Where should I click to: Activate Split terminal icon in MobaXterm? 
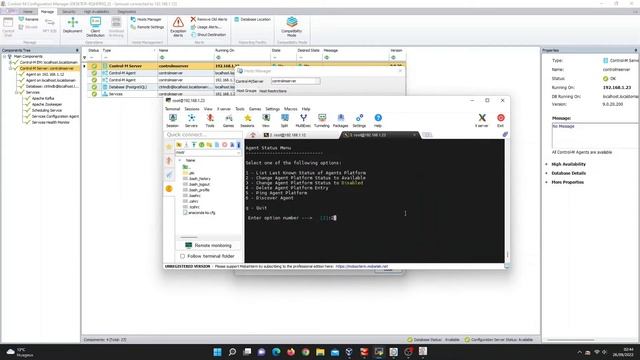click(284, 120)
